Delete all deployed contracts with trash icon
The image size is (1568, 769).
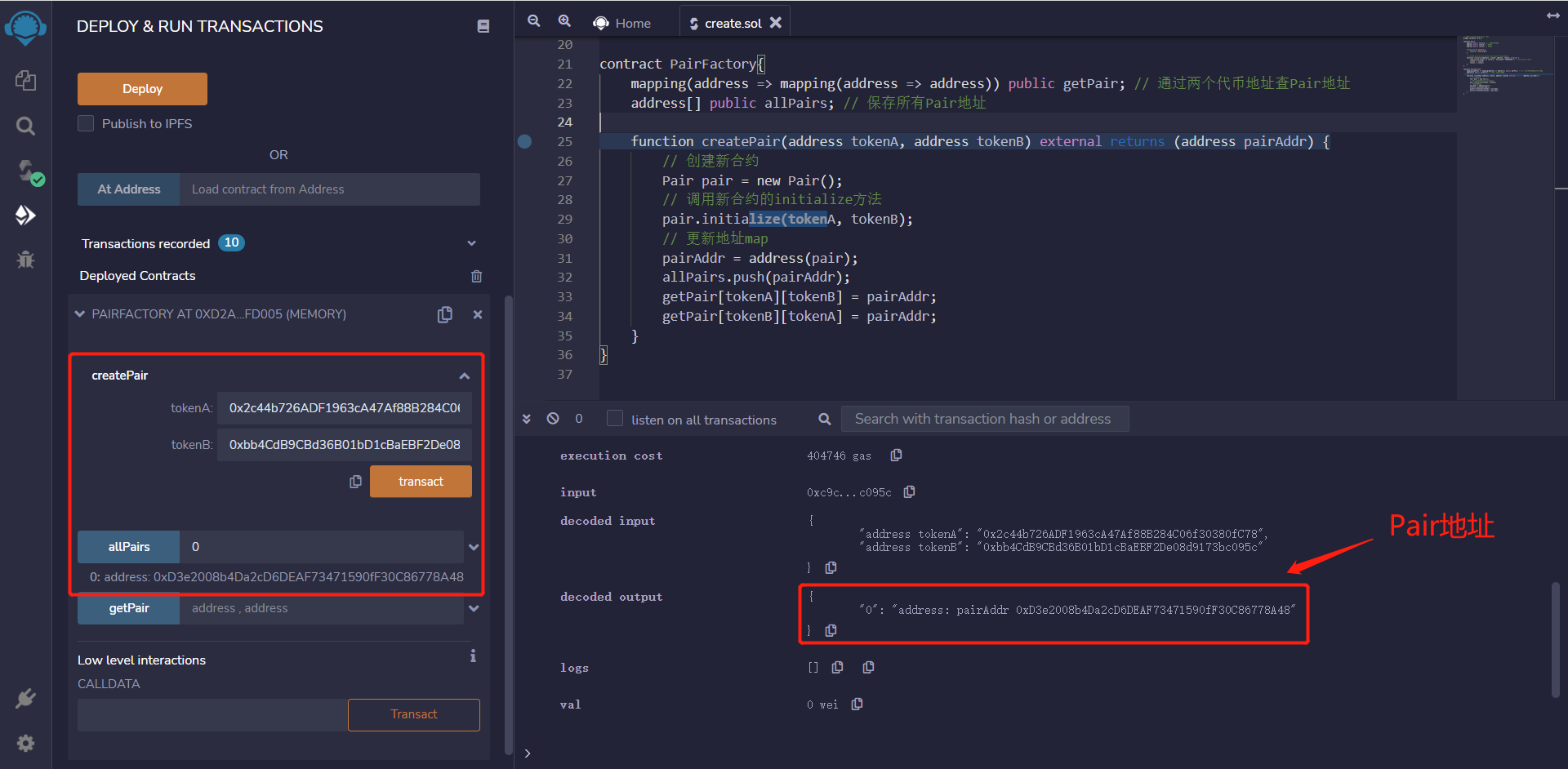[x=476, y=276]
